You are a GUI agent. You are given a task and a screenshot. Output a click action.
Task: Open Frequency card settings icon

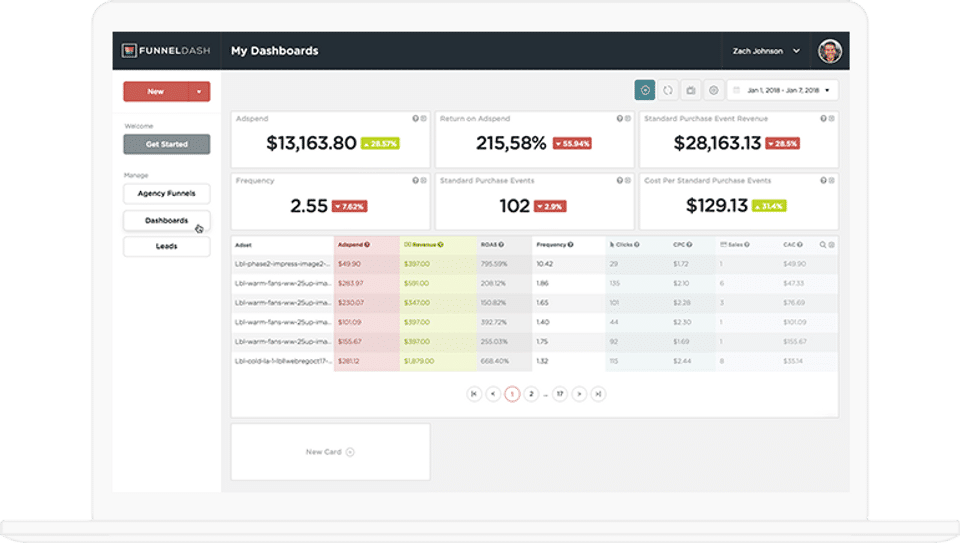coord(424,181)
